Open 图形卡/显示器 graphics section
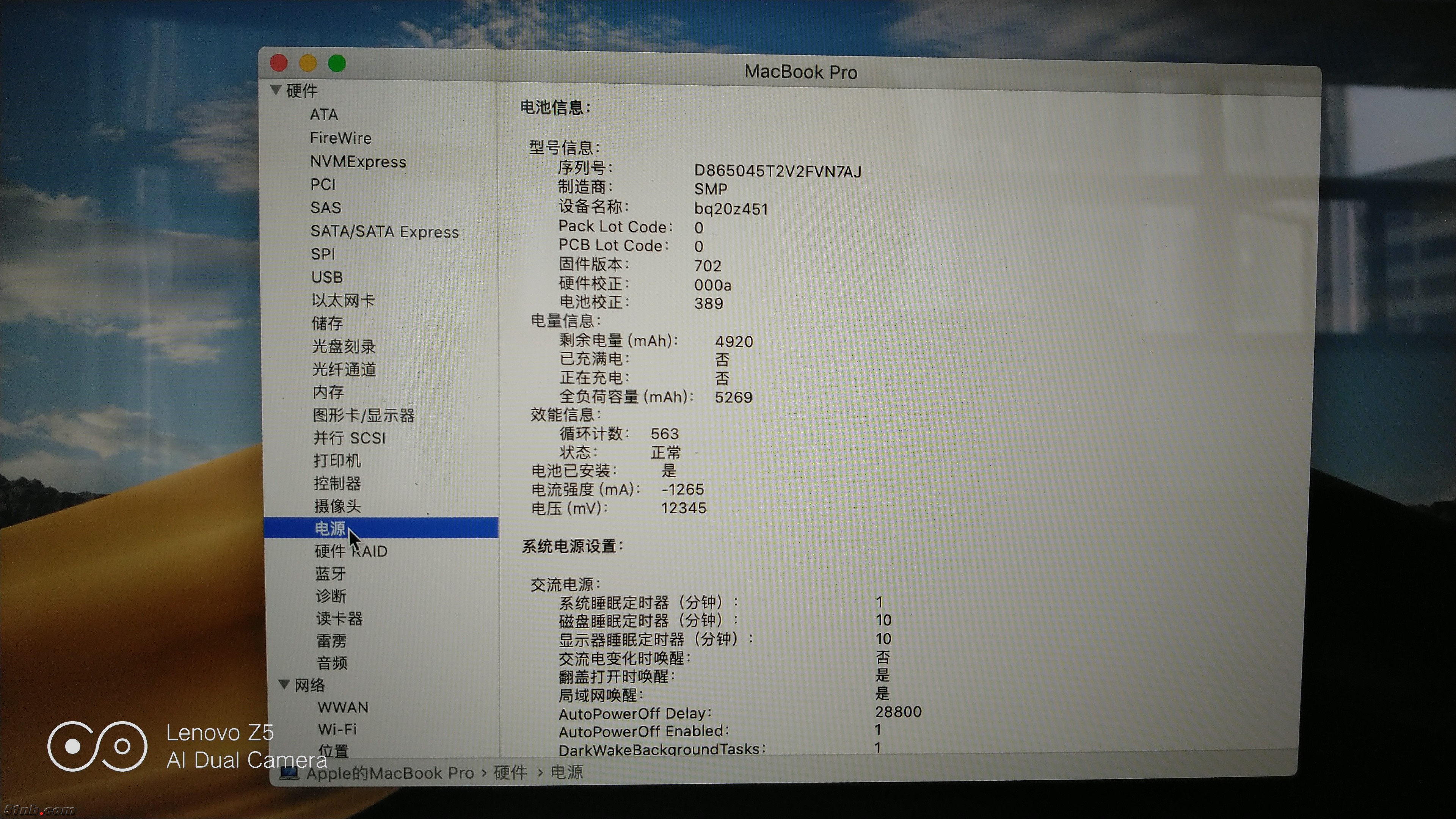 coord(364,416)
